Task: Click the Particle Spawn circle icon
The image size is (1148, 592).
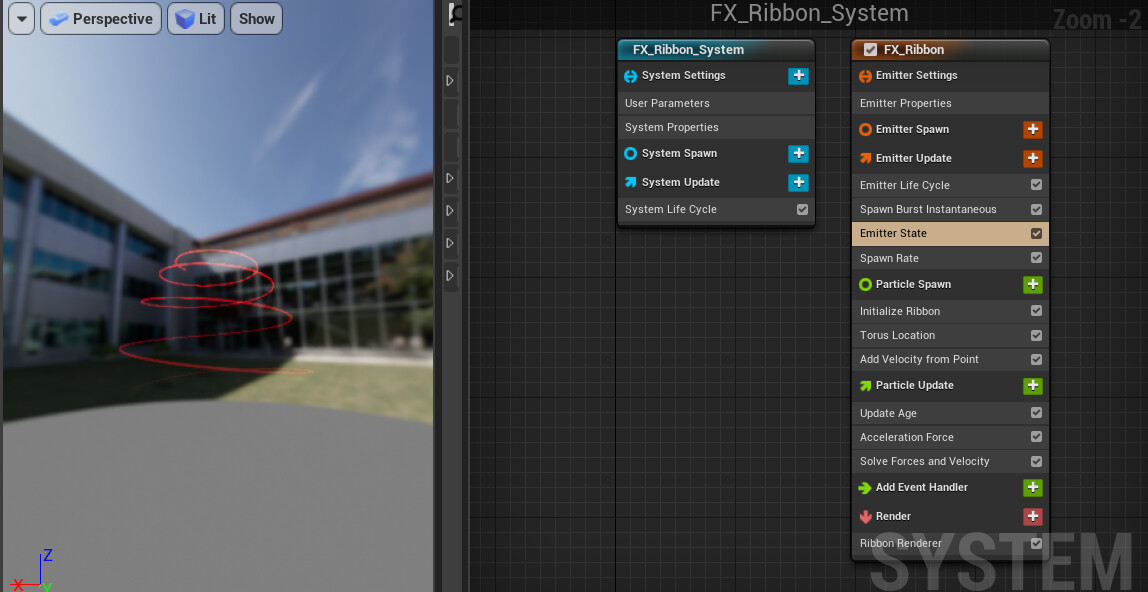Action: point(865,285)
